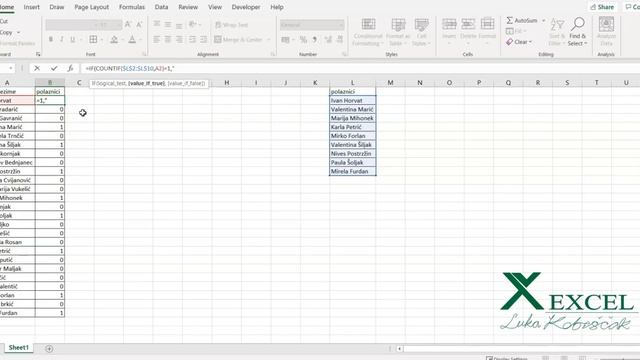Open the Data ribbon tab
The width and height of the screenshot is (640, 360).
161,7
